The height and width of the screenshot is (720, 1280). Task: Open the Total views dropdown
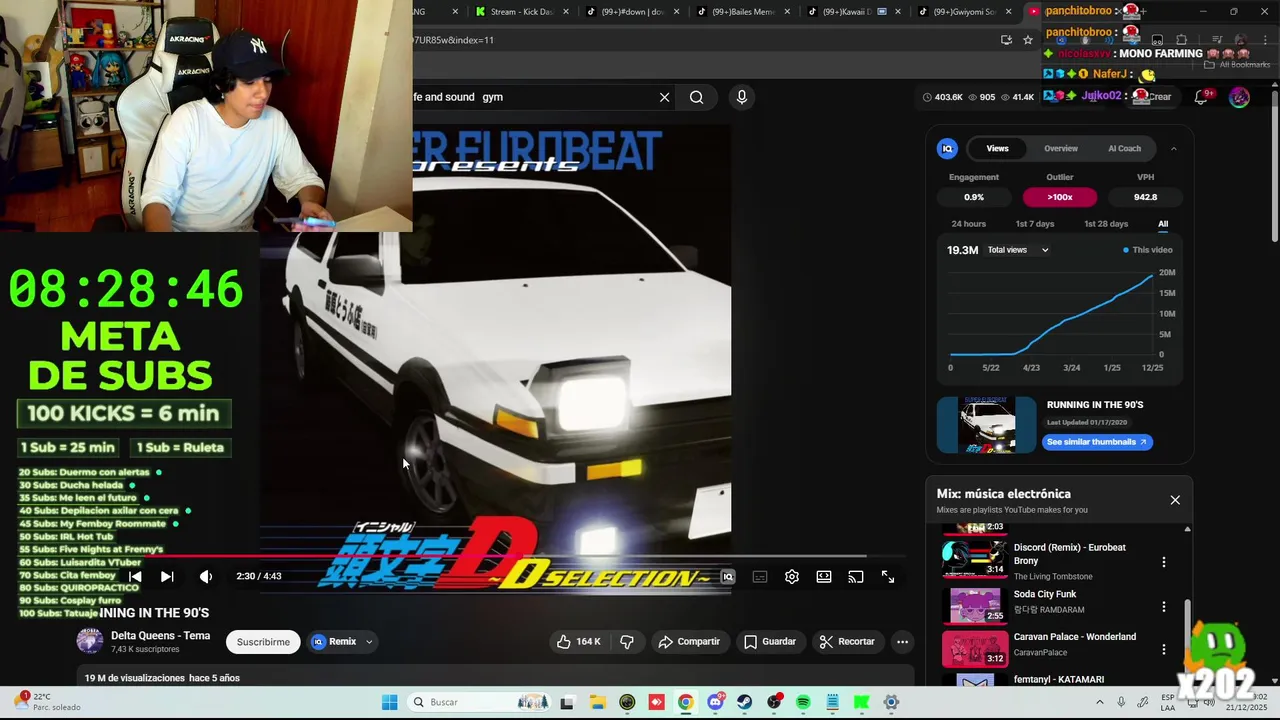1018,250
